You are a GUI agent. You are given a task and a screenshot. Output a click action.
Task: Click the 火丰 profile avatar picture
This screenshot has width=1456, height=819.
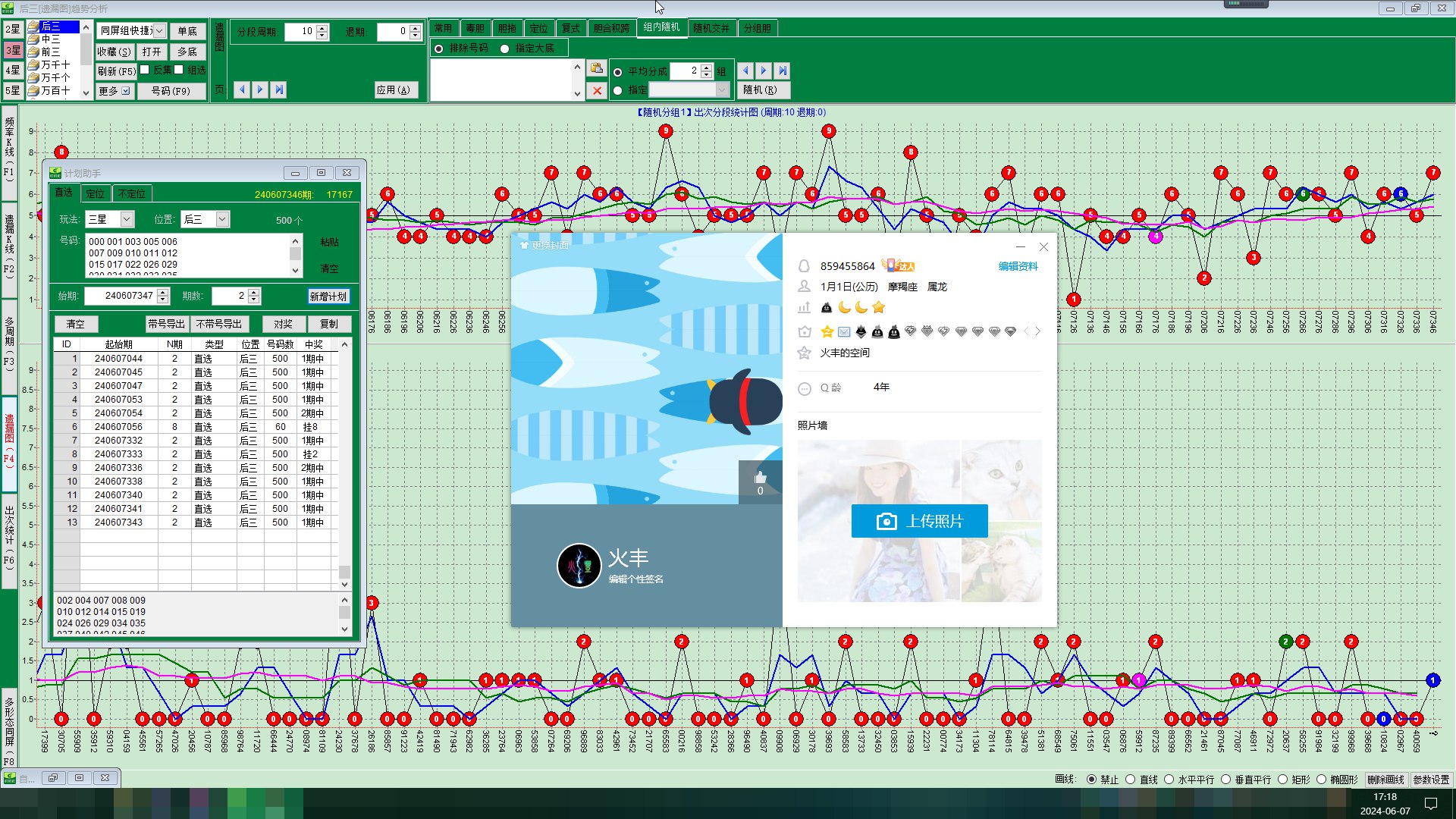point(579,565)
